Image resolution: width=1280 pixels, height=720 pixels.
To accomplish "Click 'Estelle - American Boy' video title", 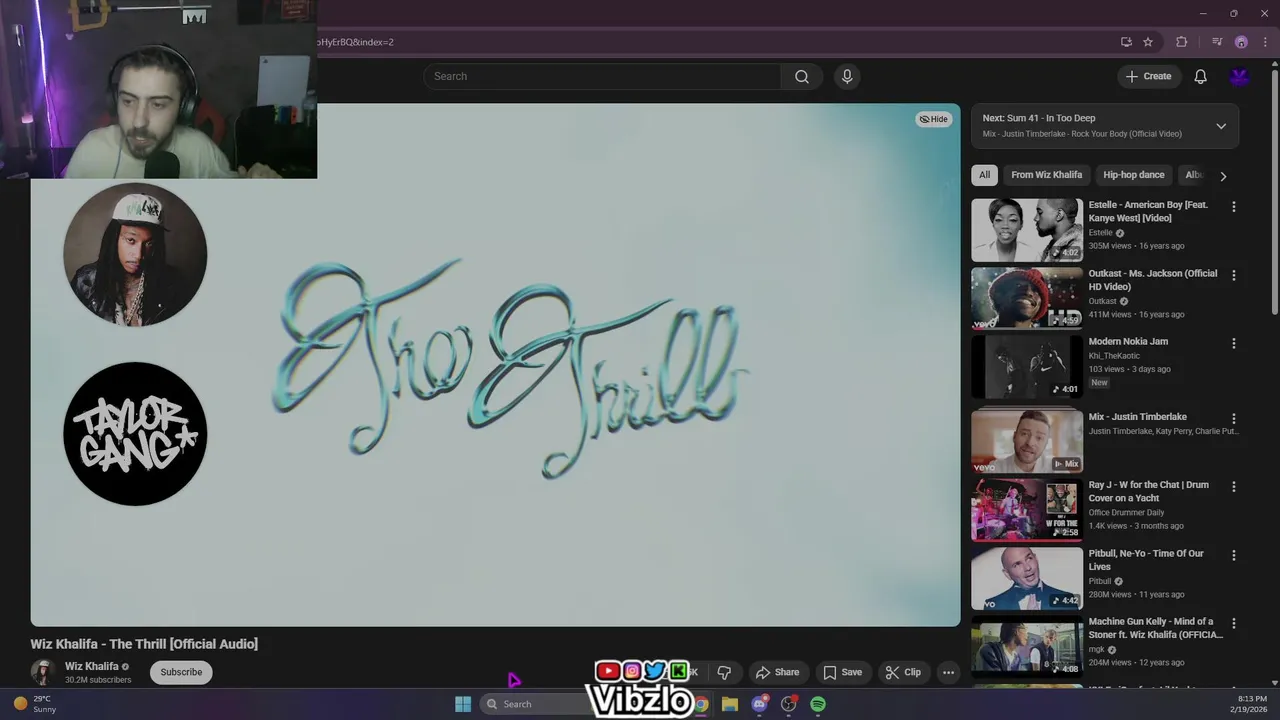I will coord(1148,211).
